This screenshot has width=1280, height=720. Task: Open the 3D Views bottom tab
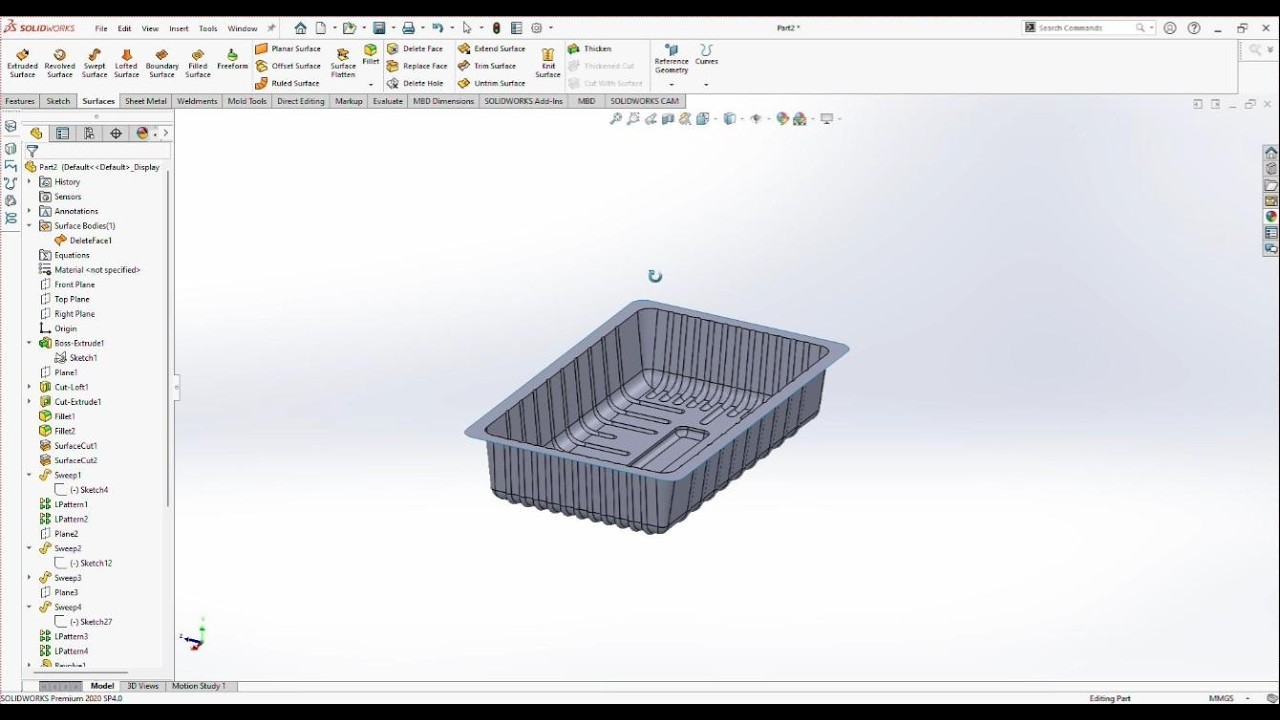click(x=142, y=686)
